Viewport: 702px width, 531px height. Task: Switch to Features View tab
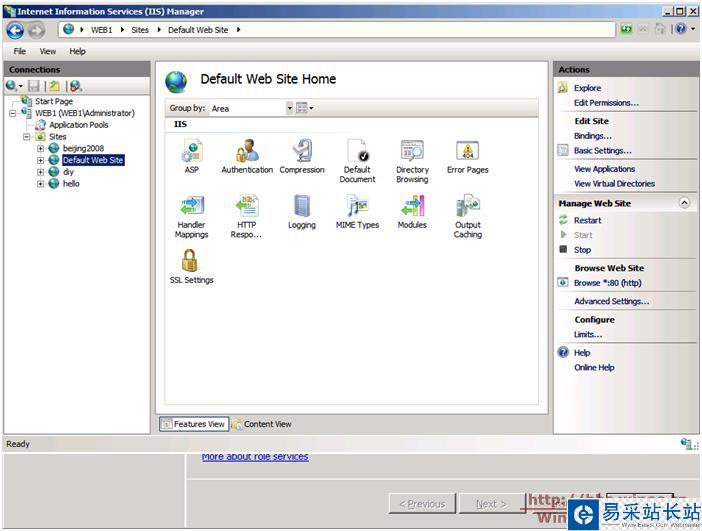point(194,424)
